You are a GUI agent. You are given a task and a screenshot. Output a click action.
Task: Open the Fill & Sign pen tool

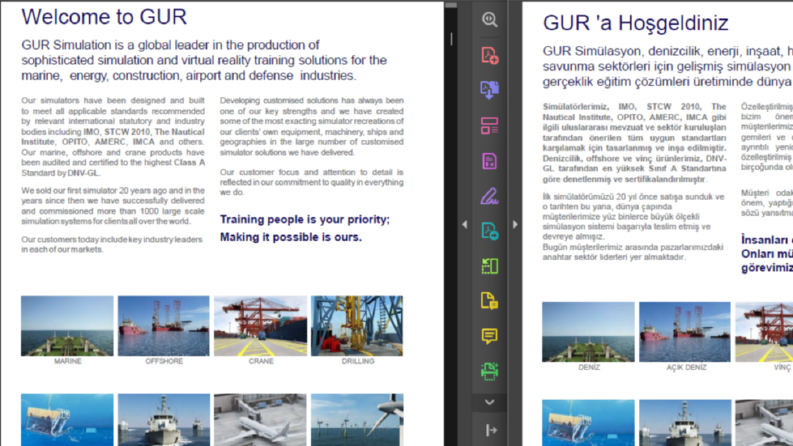tap(489, 196)
